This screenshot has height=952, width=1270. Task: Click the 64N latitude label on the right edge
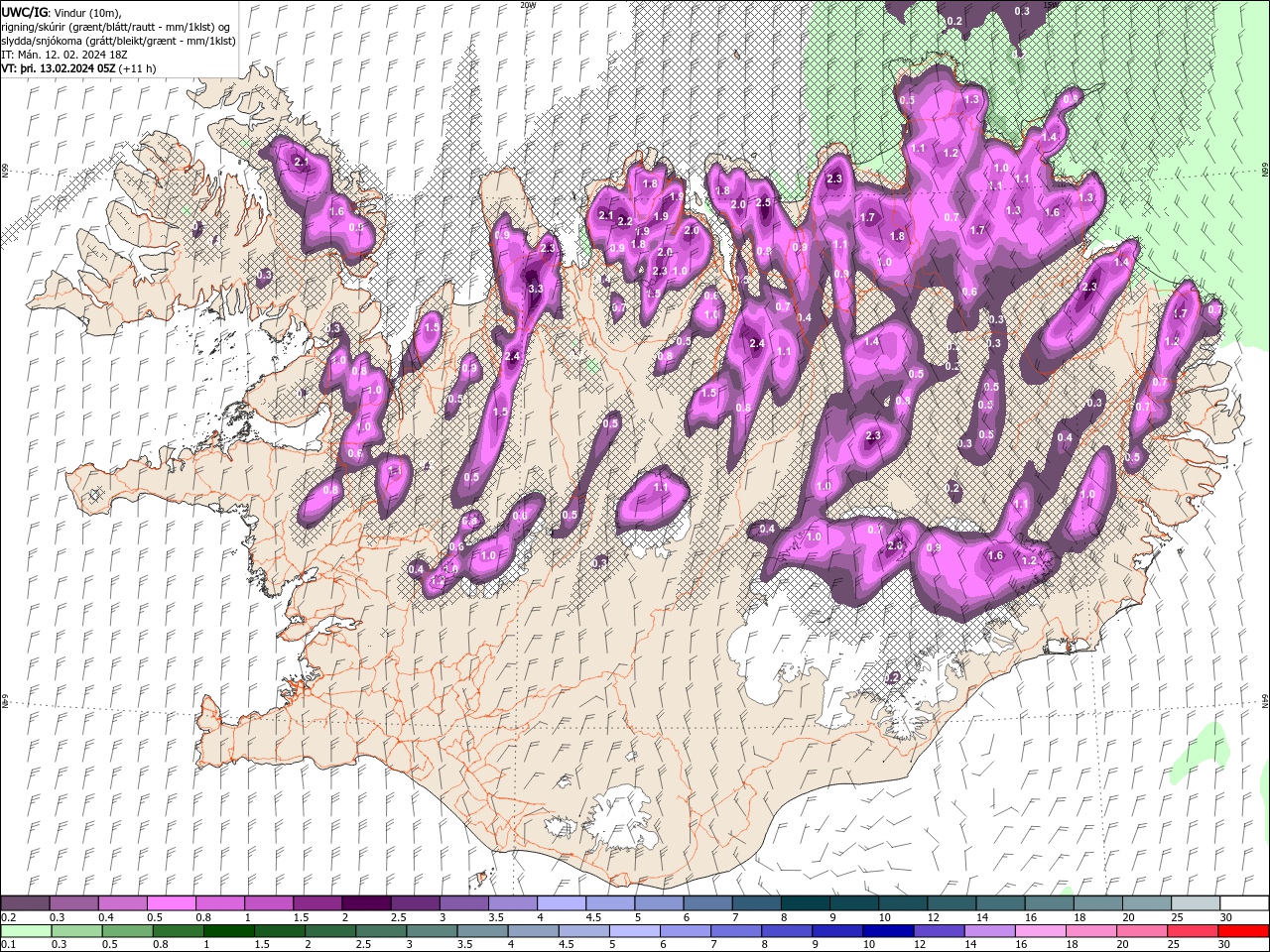[1265, 699]
